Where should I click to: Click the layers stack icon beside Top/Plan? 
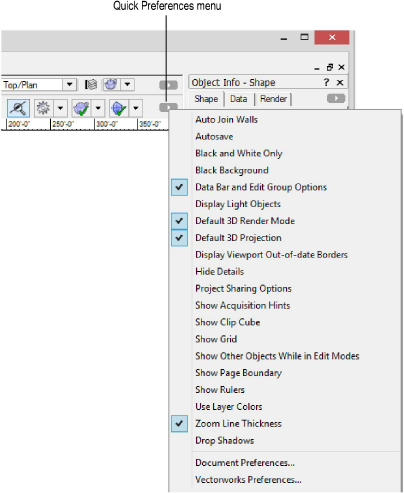91,85
